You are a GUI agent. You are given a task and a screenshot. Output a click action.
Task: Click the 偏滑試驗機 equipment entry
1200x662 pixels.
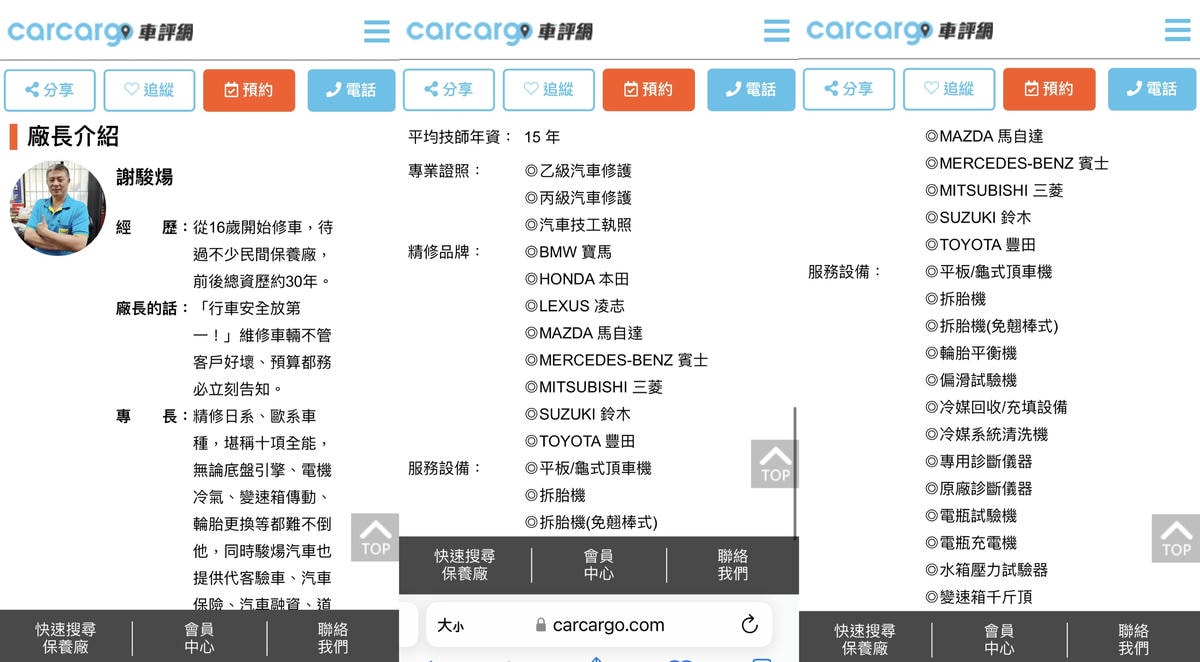[971, 380]
